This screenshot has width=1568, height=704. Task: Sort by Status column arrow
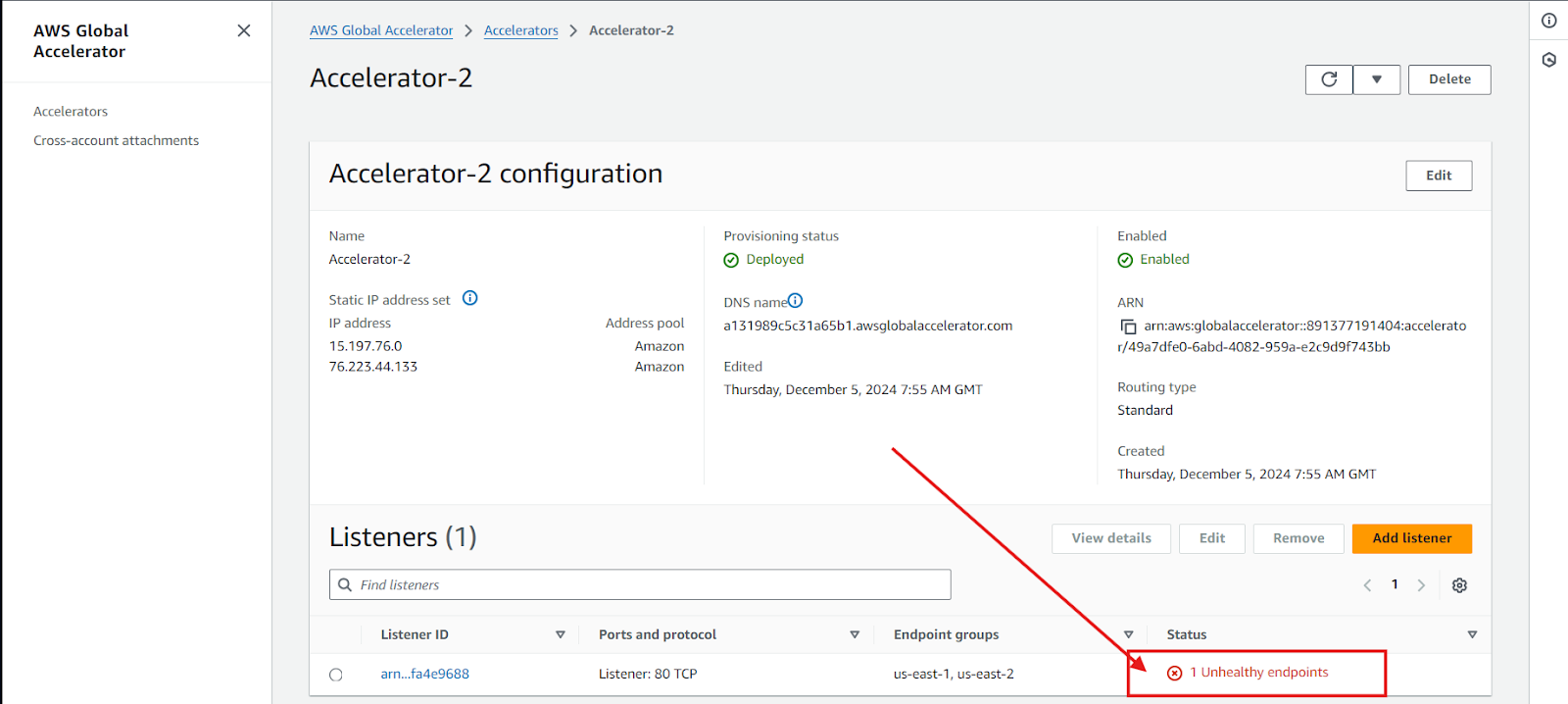coord(1472,635)
